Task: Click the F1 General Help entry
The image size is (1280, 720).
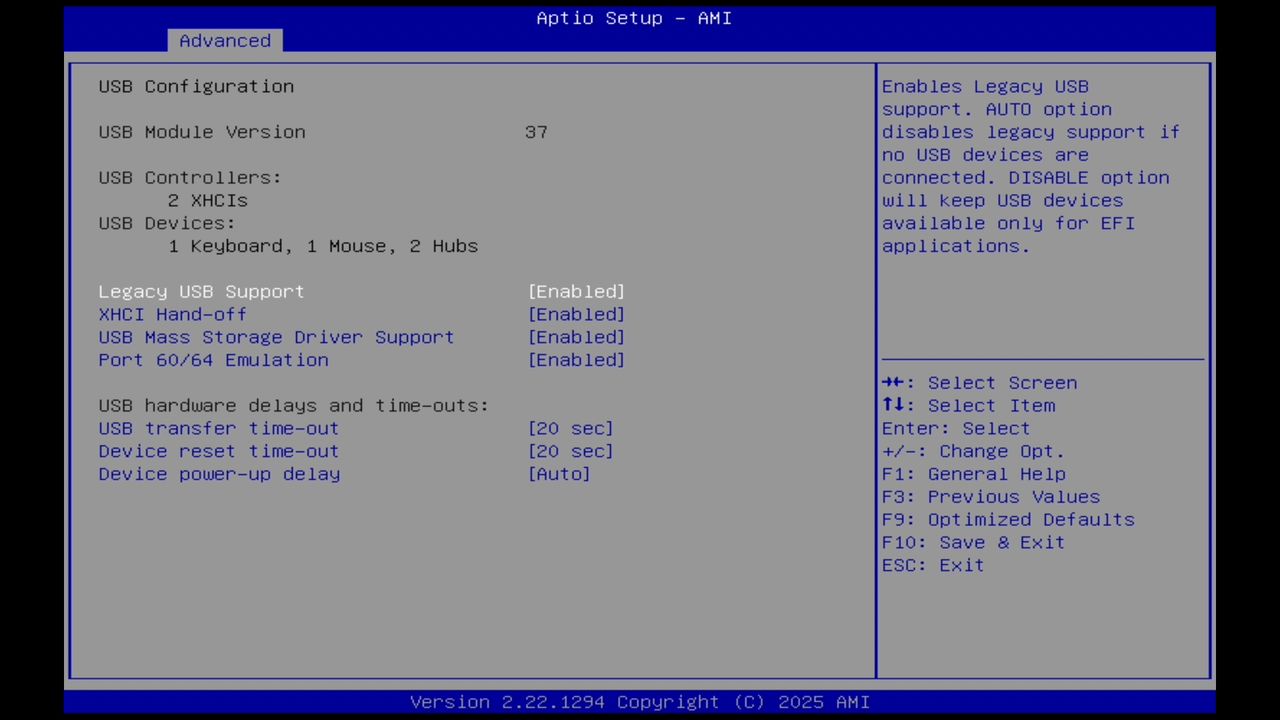Action: coord(964,474)
